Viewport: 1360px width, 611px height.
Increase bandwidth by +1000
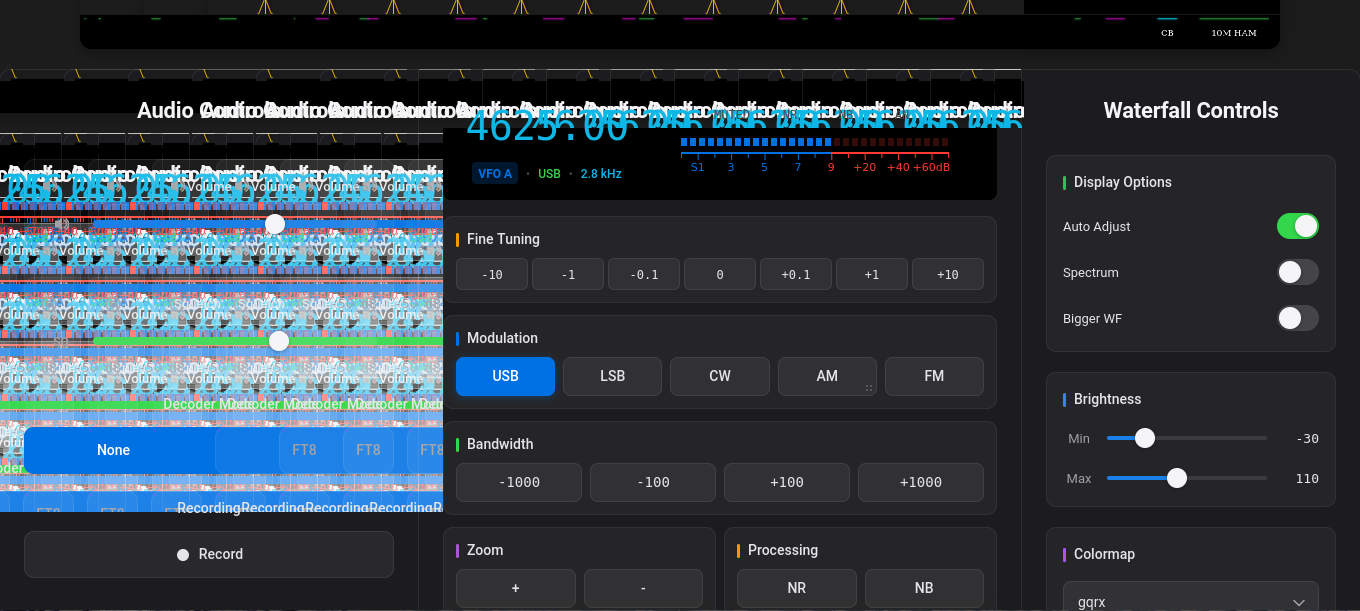pyautogui.click(x=920, y=482)
